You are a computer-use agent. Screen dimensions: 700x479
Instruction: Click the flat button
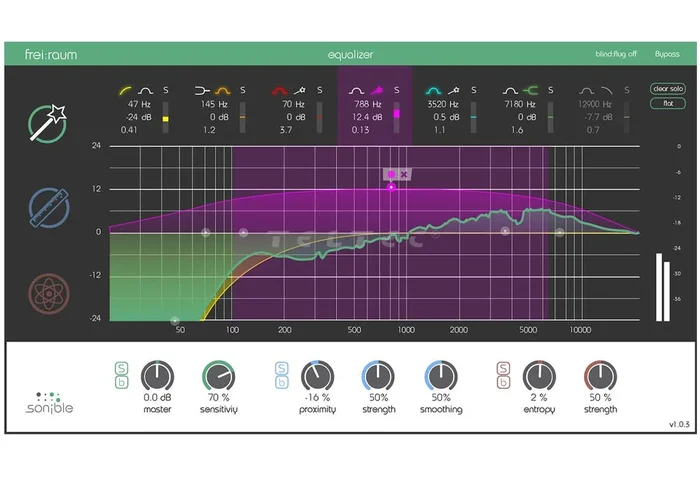[667, 104]
